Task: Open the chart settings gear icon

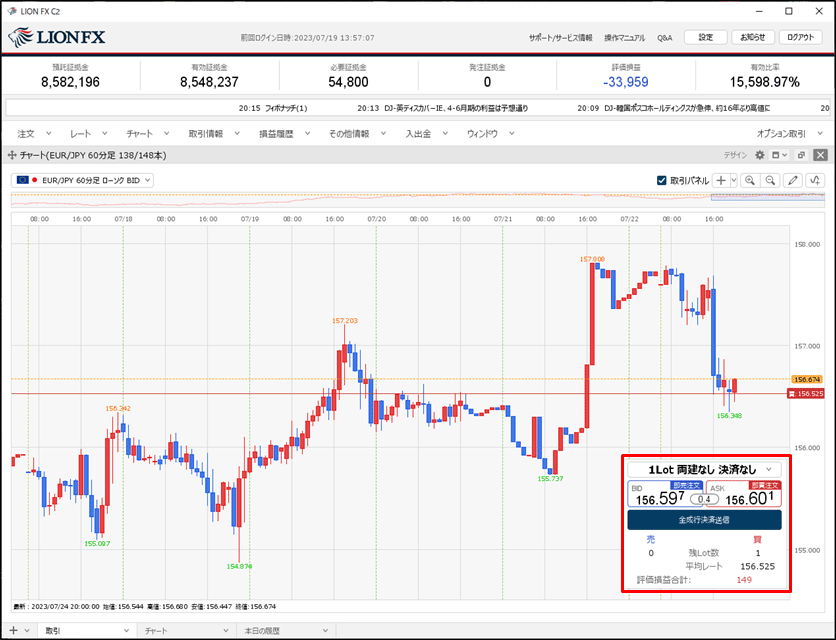Action: coord(760,155)
